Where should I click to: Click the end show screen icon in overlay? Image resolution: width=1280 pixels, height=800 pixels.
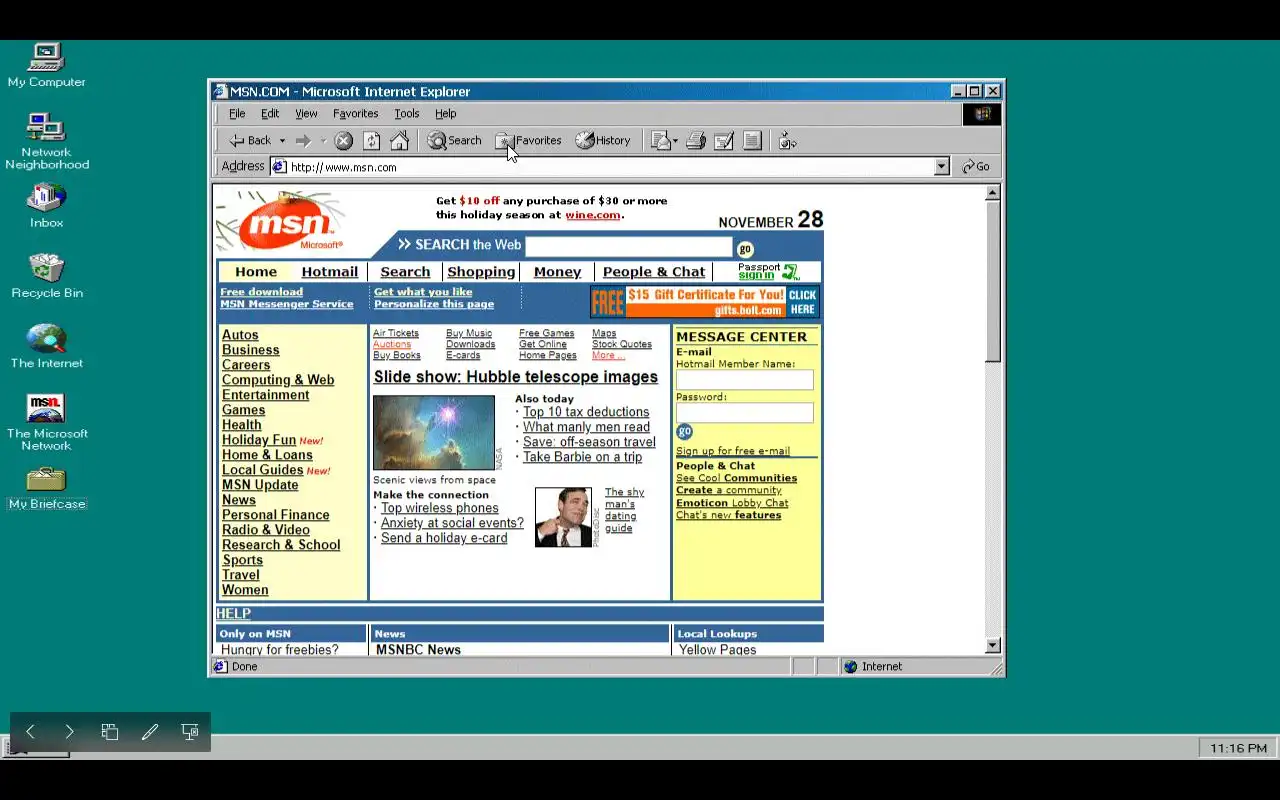click(x=190, y=732)
